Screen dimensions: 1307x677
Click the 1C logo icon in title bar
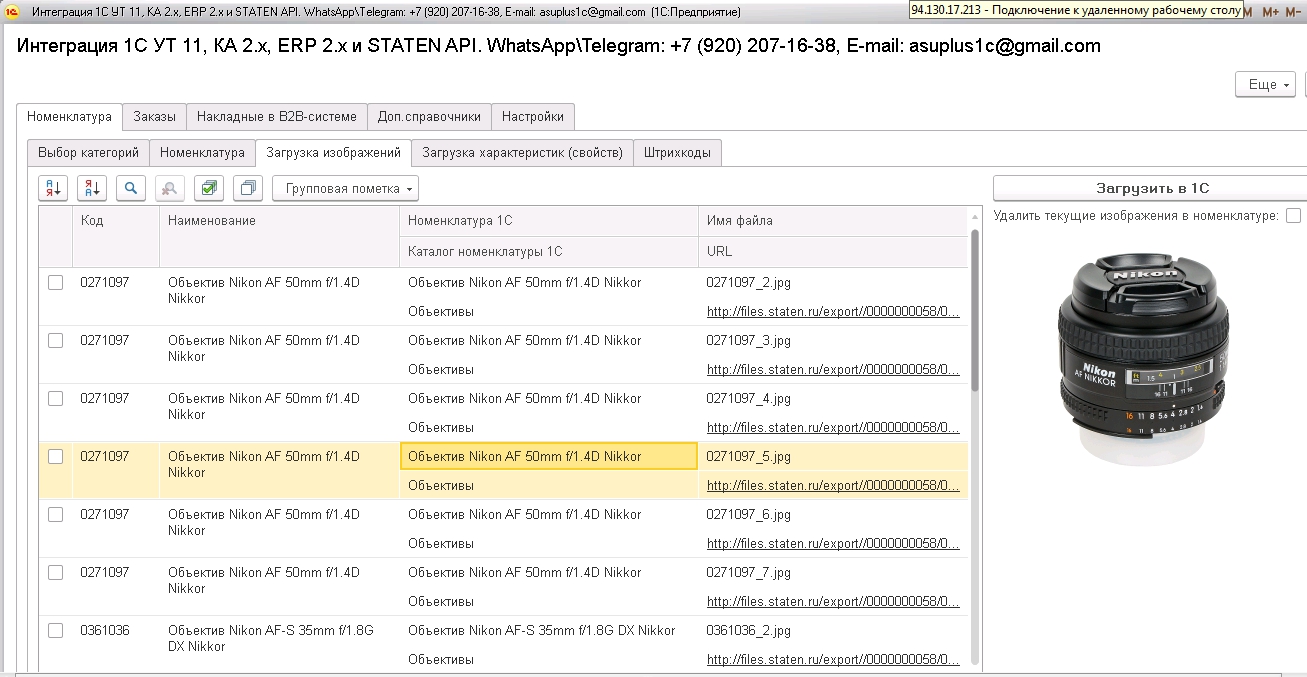click(12, 12)
